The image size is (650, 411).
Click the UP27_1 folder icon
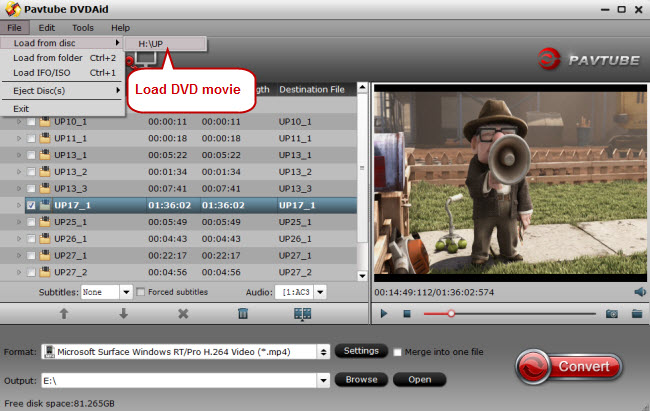45,255
